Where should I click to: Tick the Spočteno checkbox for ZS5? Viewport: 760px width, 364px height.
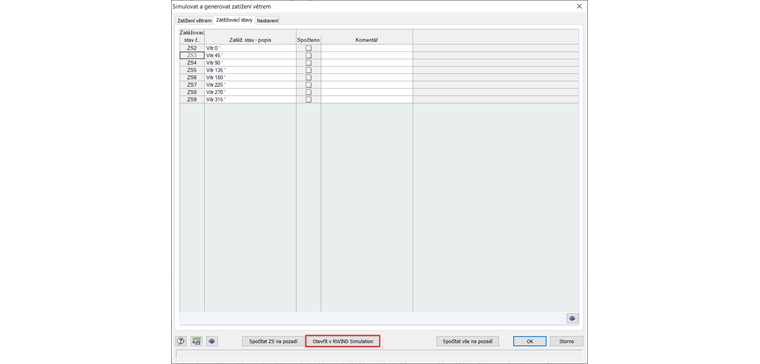pyautogui.click(x=308, y=70)
